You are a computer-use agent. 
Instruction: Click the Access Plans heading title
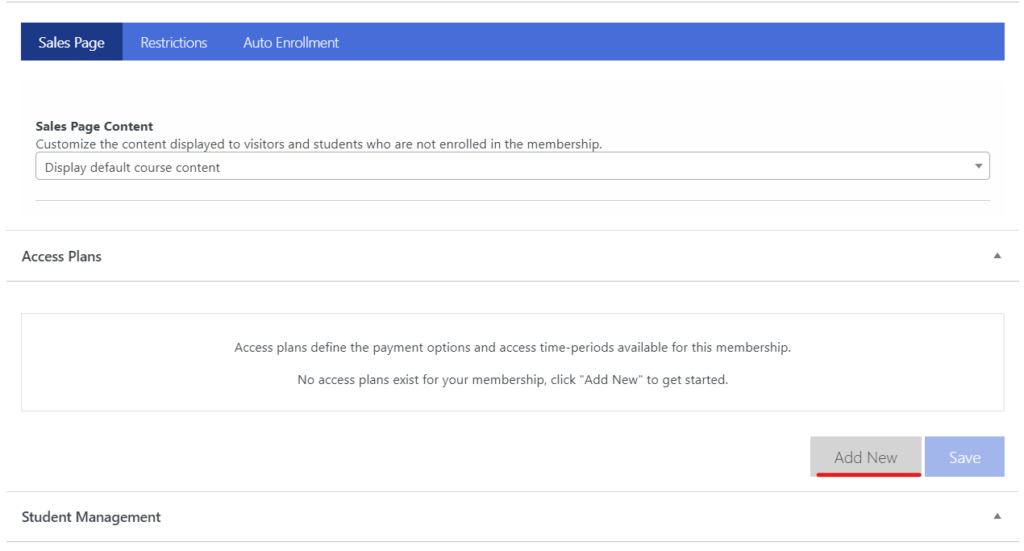(x=61, y=257)
